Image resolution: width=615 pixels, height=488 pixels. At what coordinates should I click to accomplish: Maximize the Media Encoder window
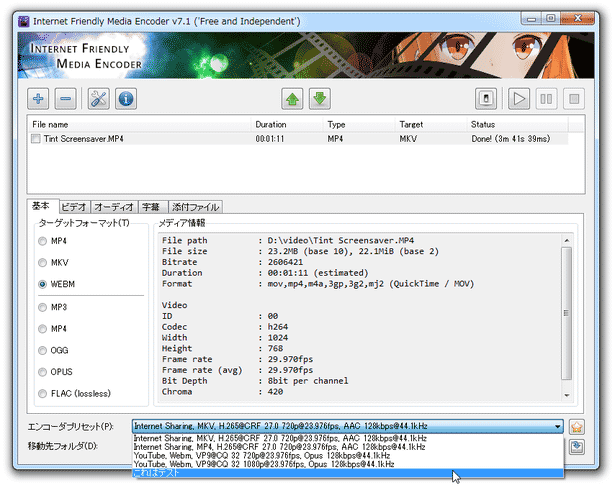550,18
